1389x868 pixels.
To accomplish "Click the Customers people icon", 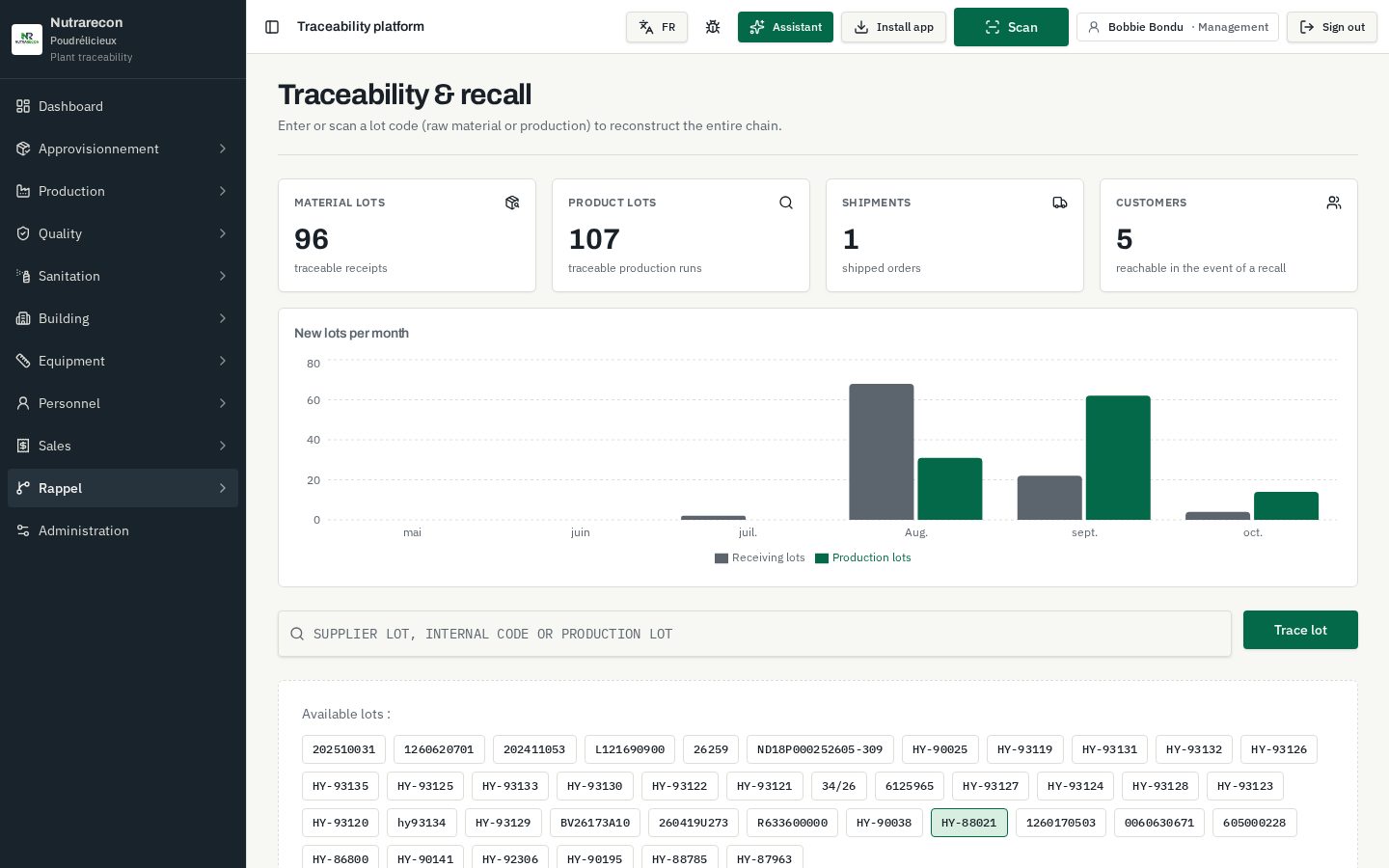I will tap(1334, 203).
